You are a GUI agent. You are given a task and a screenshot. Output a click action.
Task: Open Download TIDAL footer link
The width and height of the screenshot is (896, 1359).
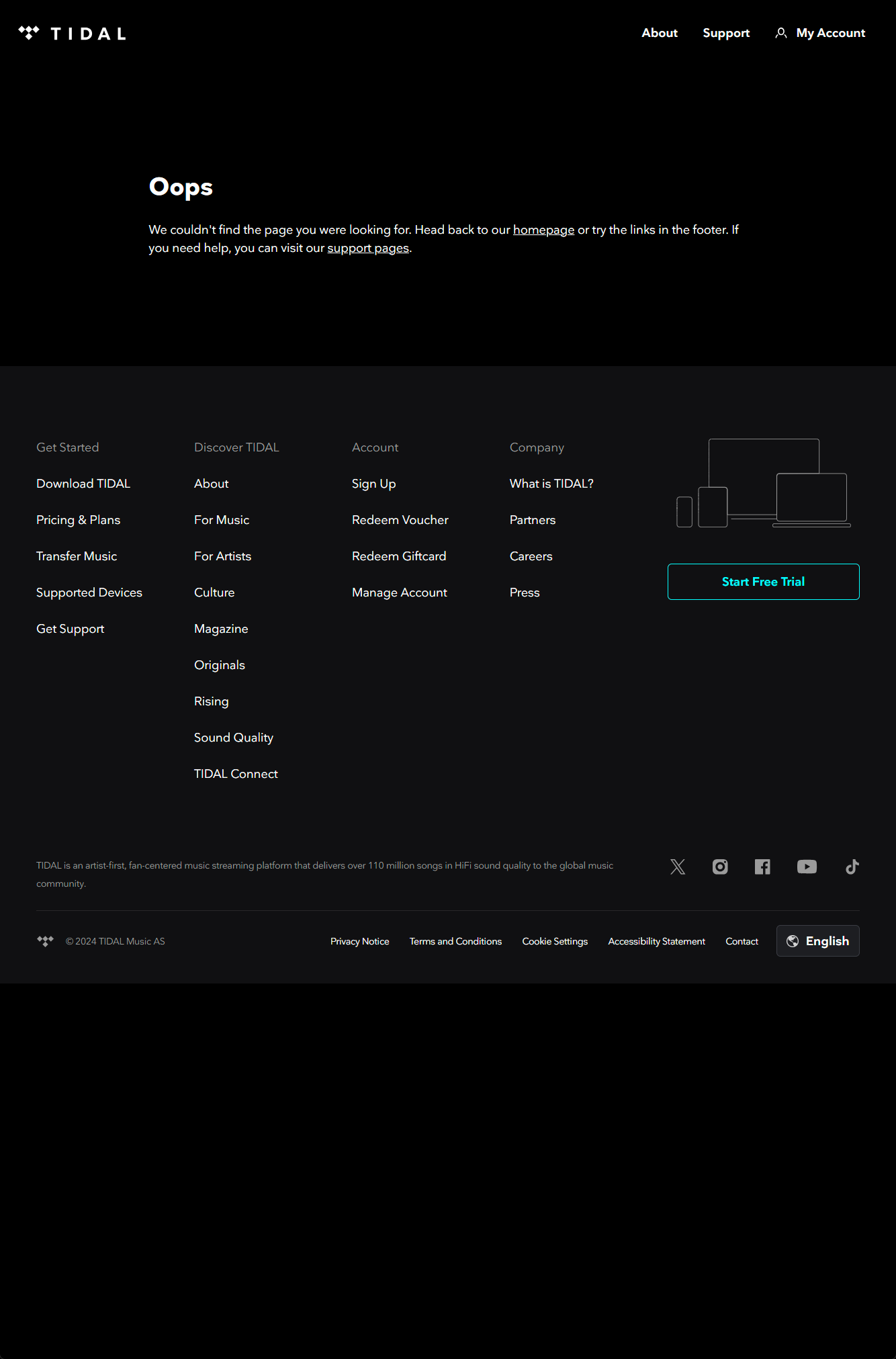83,484
